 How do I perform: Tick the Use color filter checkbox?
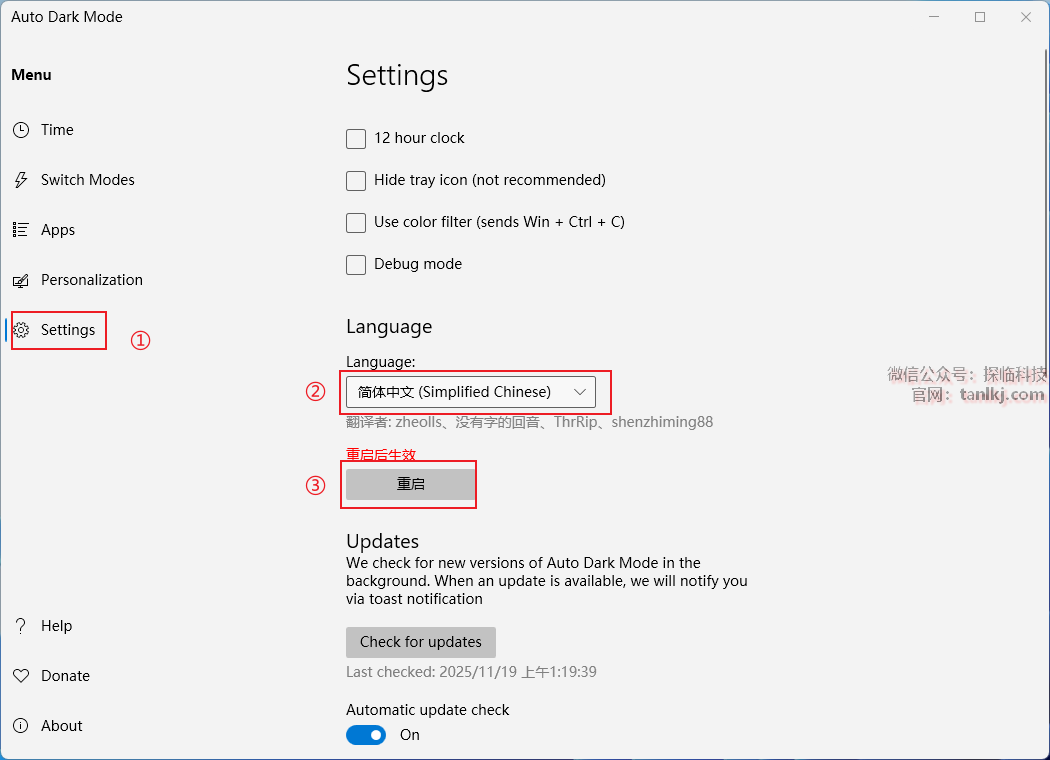click(x=356, y=223)
